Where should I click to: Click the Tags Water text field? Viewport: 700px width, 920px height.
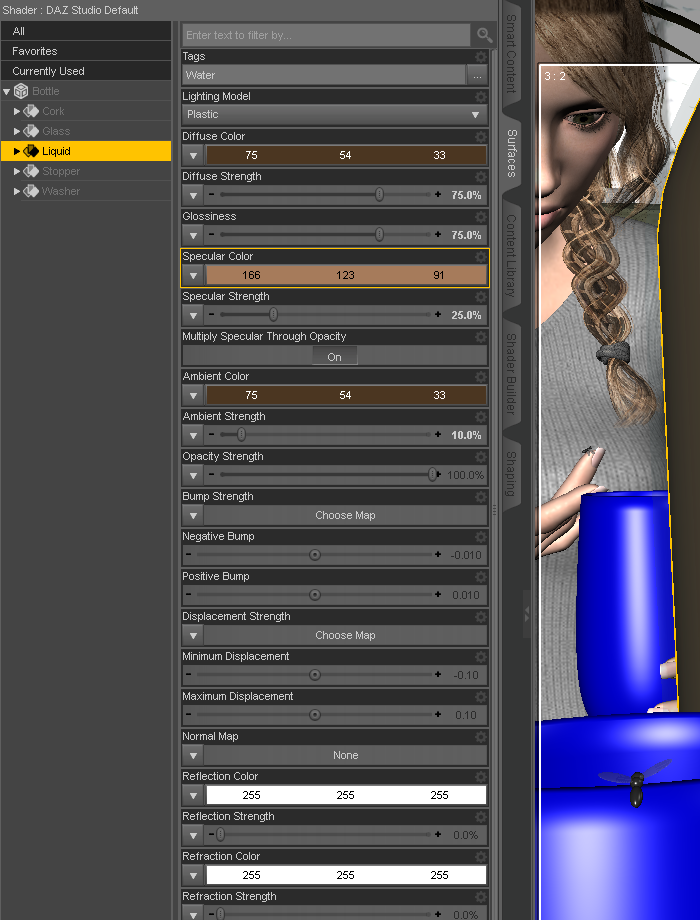coord(324,75)
